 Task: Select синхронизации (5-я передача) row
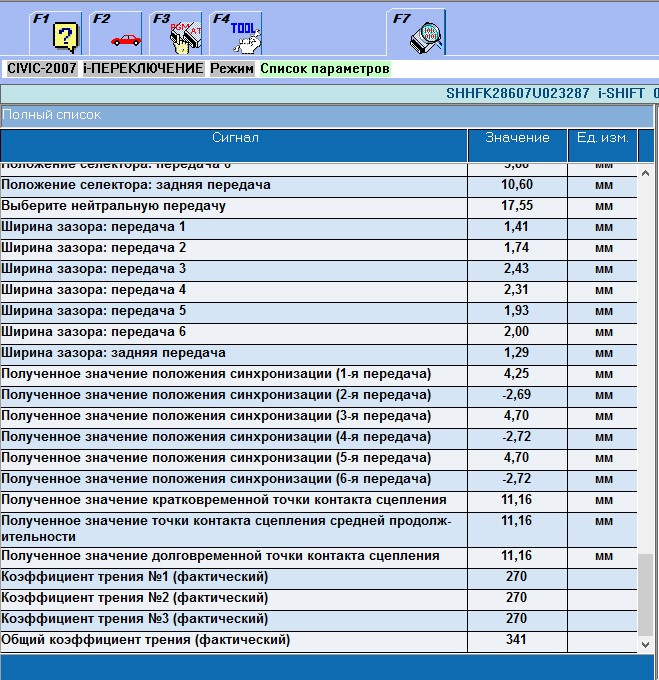pos(319,459)
